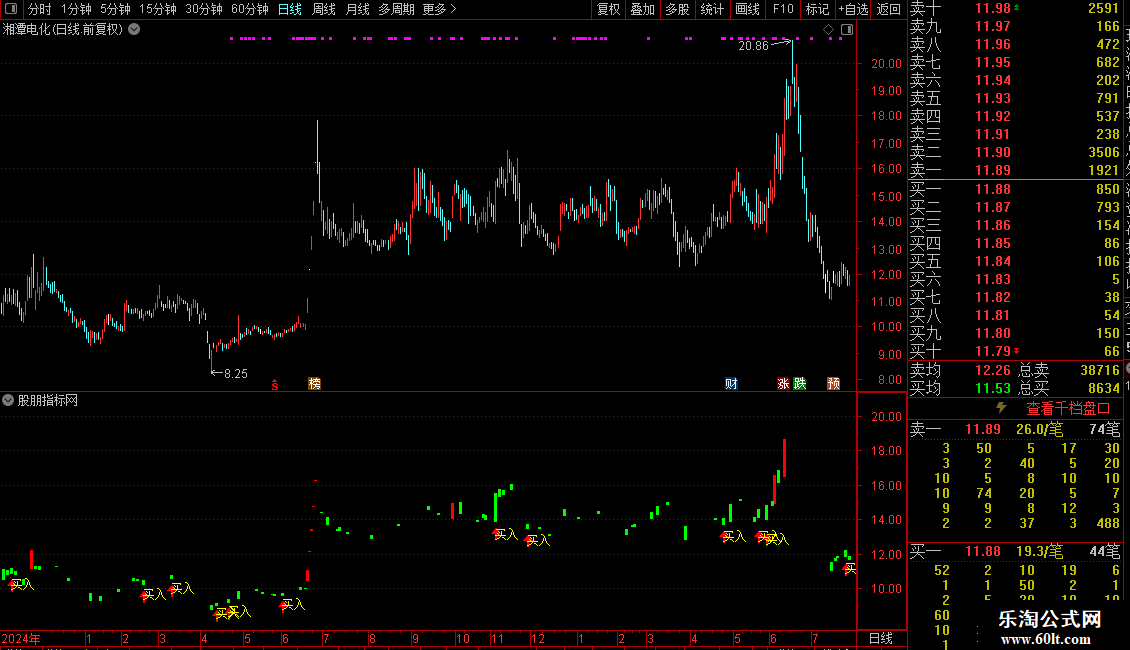Click 买一 19.3/笔 queue header
1130x650 pixels.
pos(1015,552)
